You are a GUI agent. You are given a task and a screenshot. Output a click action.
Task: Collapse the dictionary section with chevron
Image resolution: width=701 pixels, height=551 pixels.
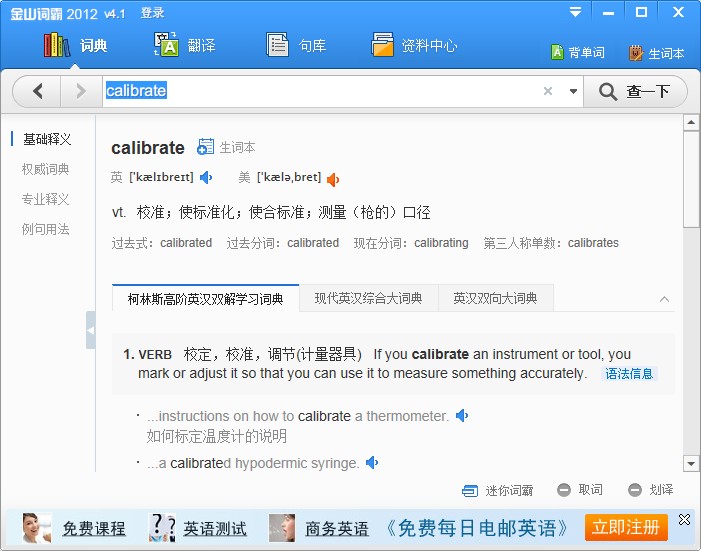[x=664, y=299]
